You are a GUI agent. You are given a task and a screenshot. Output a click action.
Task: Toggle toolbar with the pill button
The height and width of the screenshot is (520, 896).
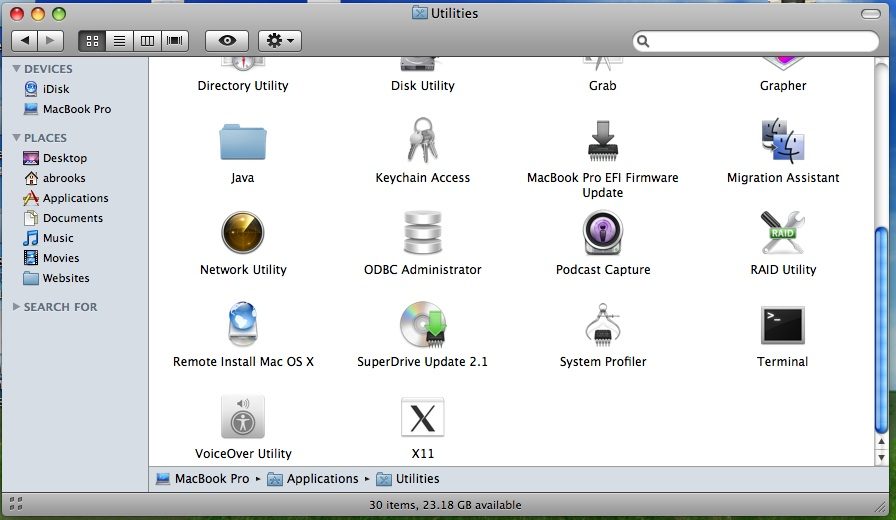[x=870, y=14]
